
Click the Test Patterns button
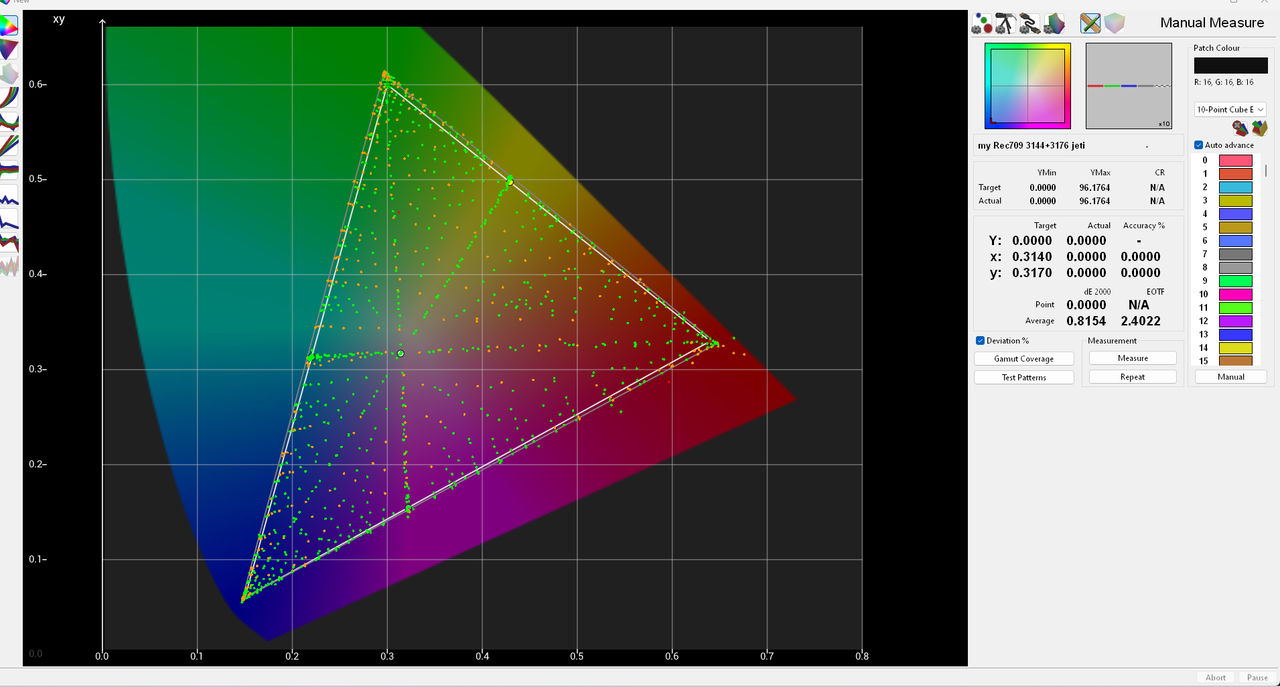pos(1024,377)
